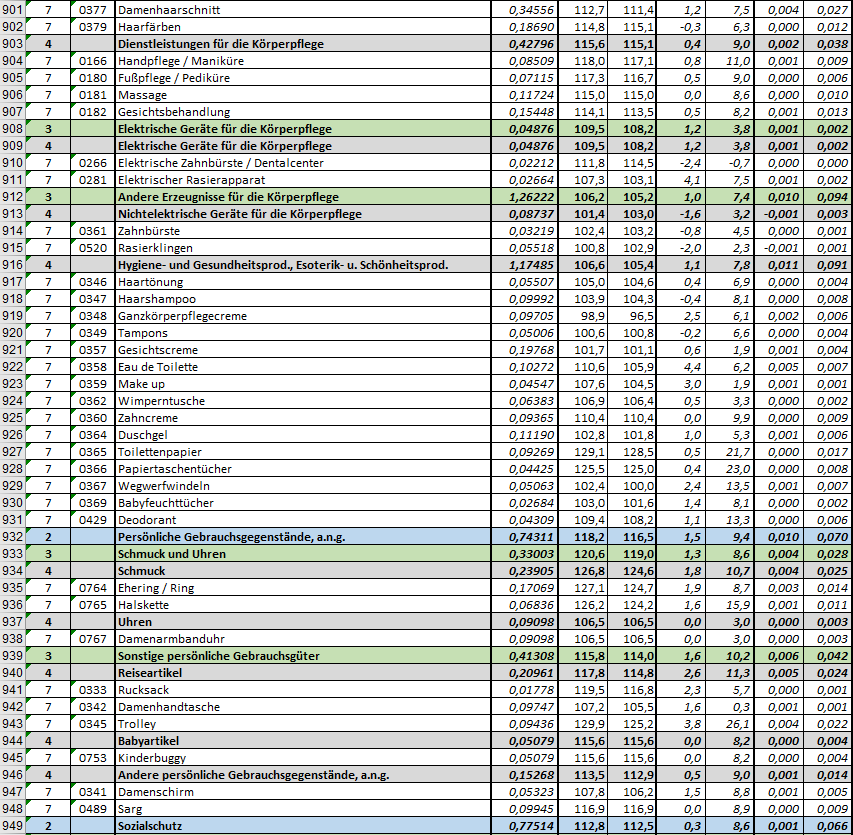Click the 'Kinderbuggy' item cell
The image size is (853, 835).
pyautogui.click(x=152, y=758)
